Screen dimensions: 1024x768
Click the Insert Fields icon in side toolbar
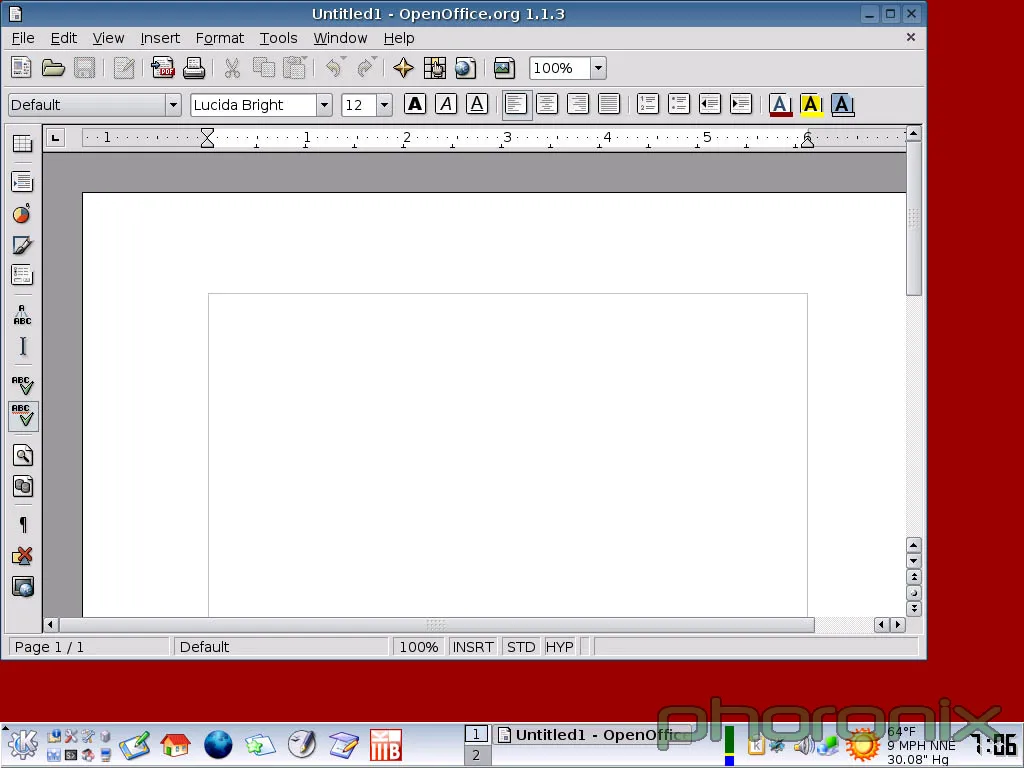click(22, 182)
